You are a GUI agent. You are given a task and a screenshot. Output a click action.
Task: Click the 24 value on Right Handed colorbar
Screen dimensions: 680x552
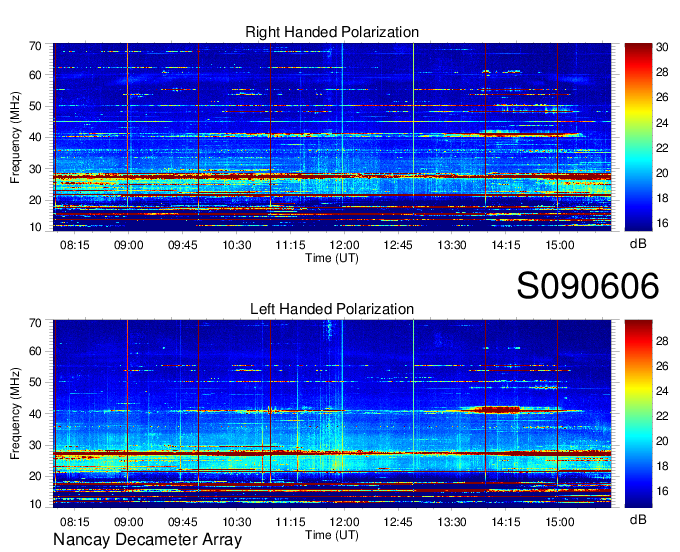tap(662, 123)
